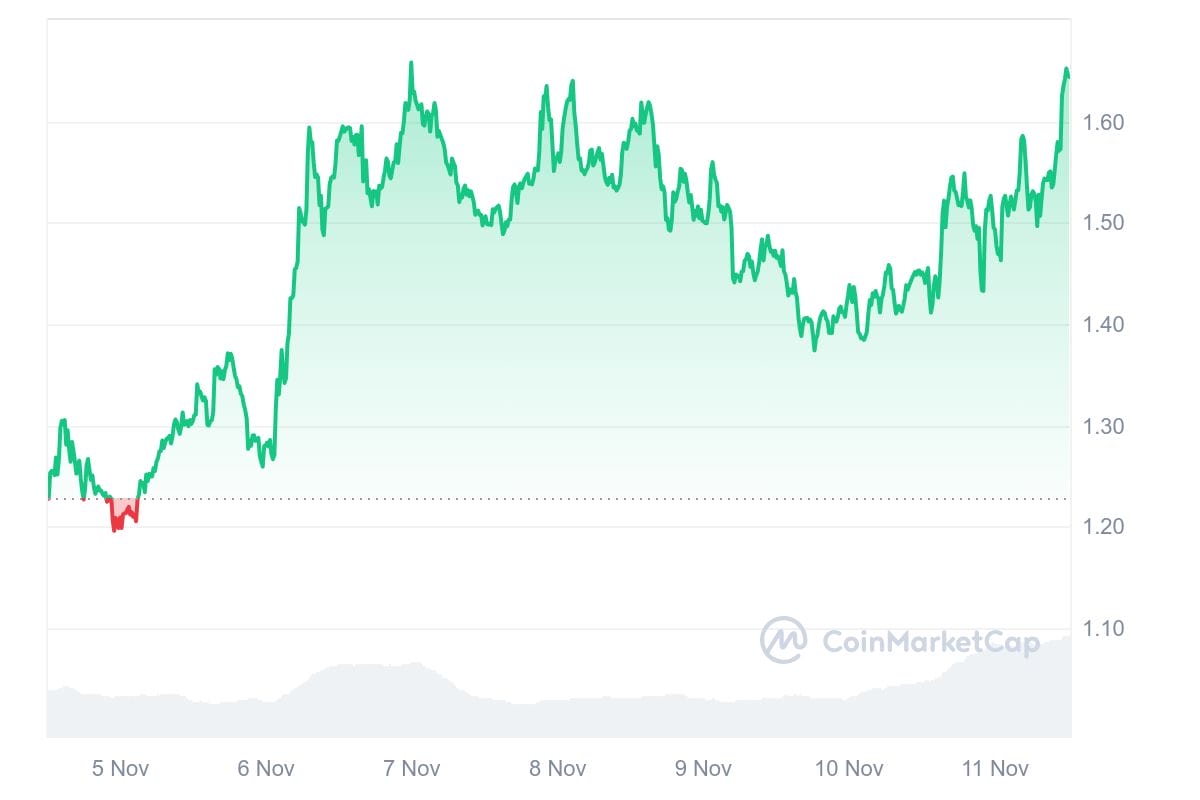Click the 1.50 price axis label
The image size is (1200, 800).
[x=1104, y=223]
